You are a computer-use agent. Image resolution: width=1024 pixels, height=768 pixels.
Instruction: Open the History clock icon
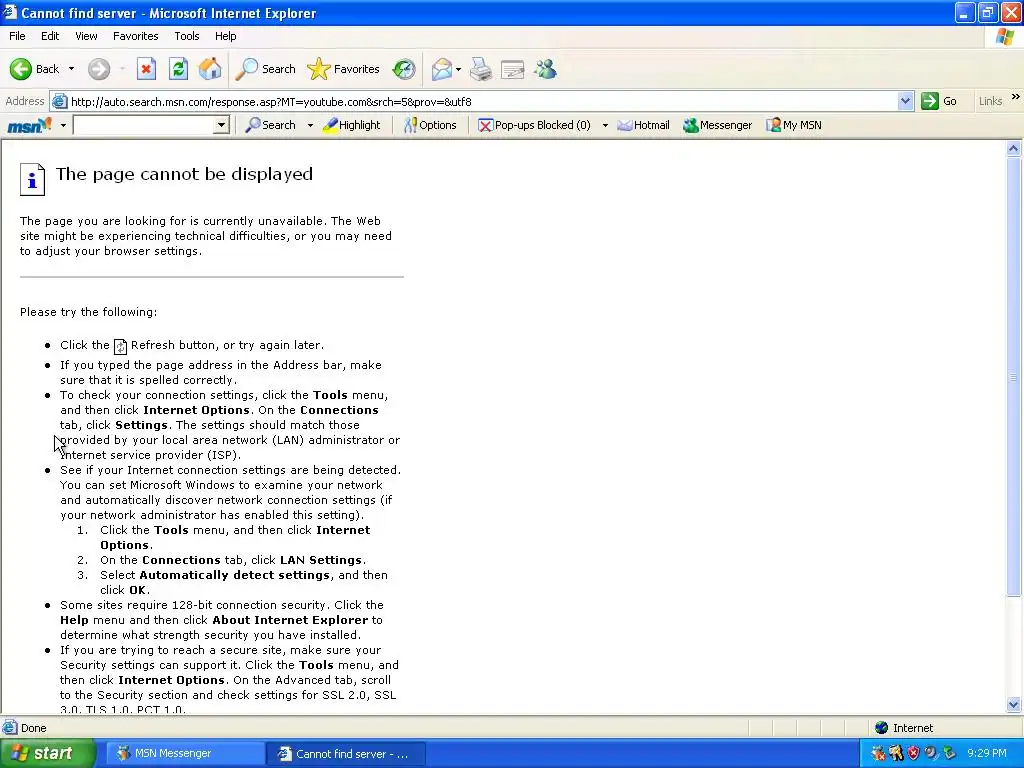[x=404, y=69]
